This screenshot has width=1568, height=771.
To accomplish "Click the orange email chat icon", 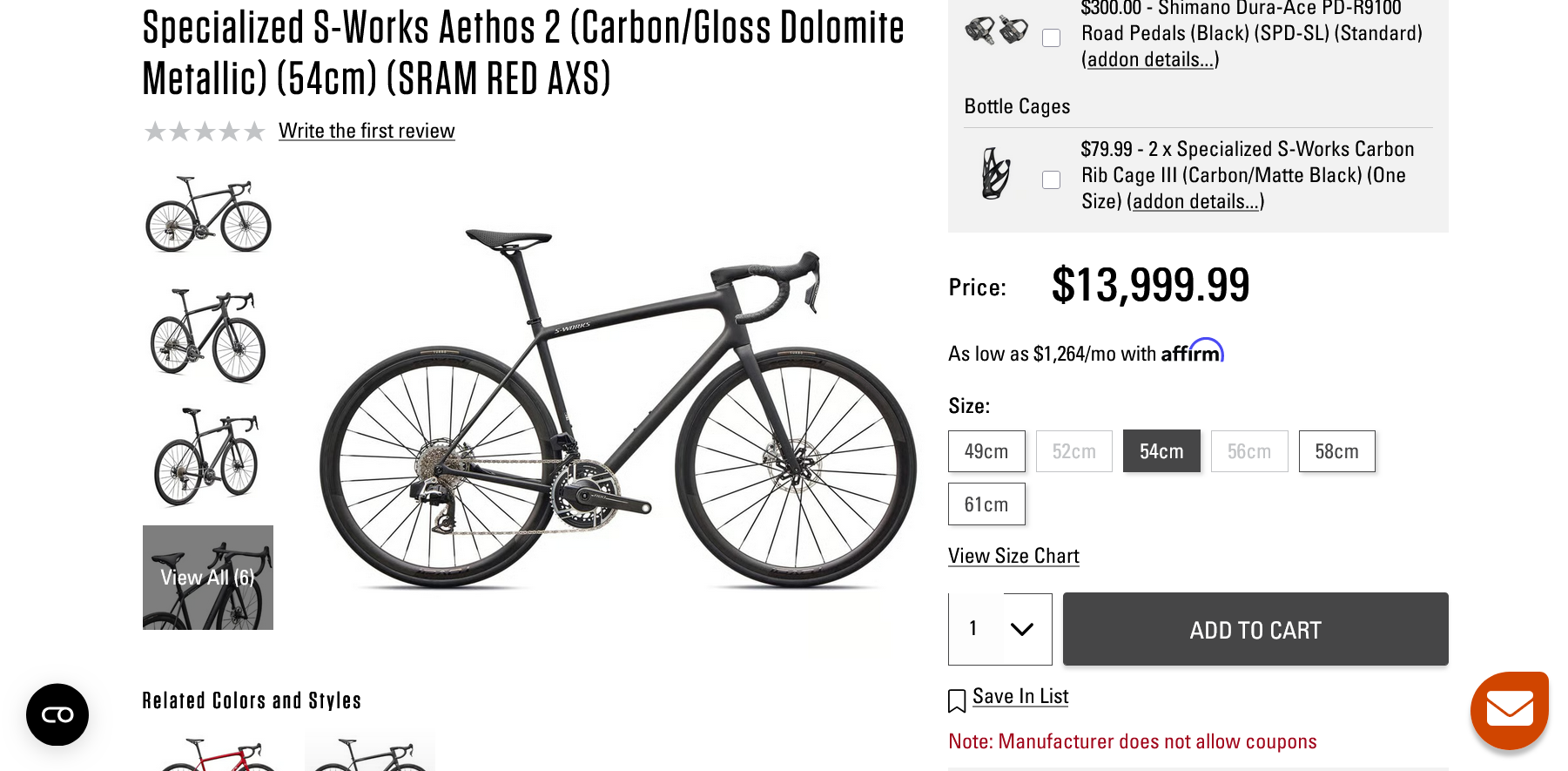I will coord(1509,709).
